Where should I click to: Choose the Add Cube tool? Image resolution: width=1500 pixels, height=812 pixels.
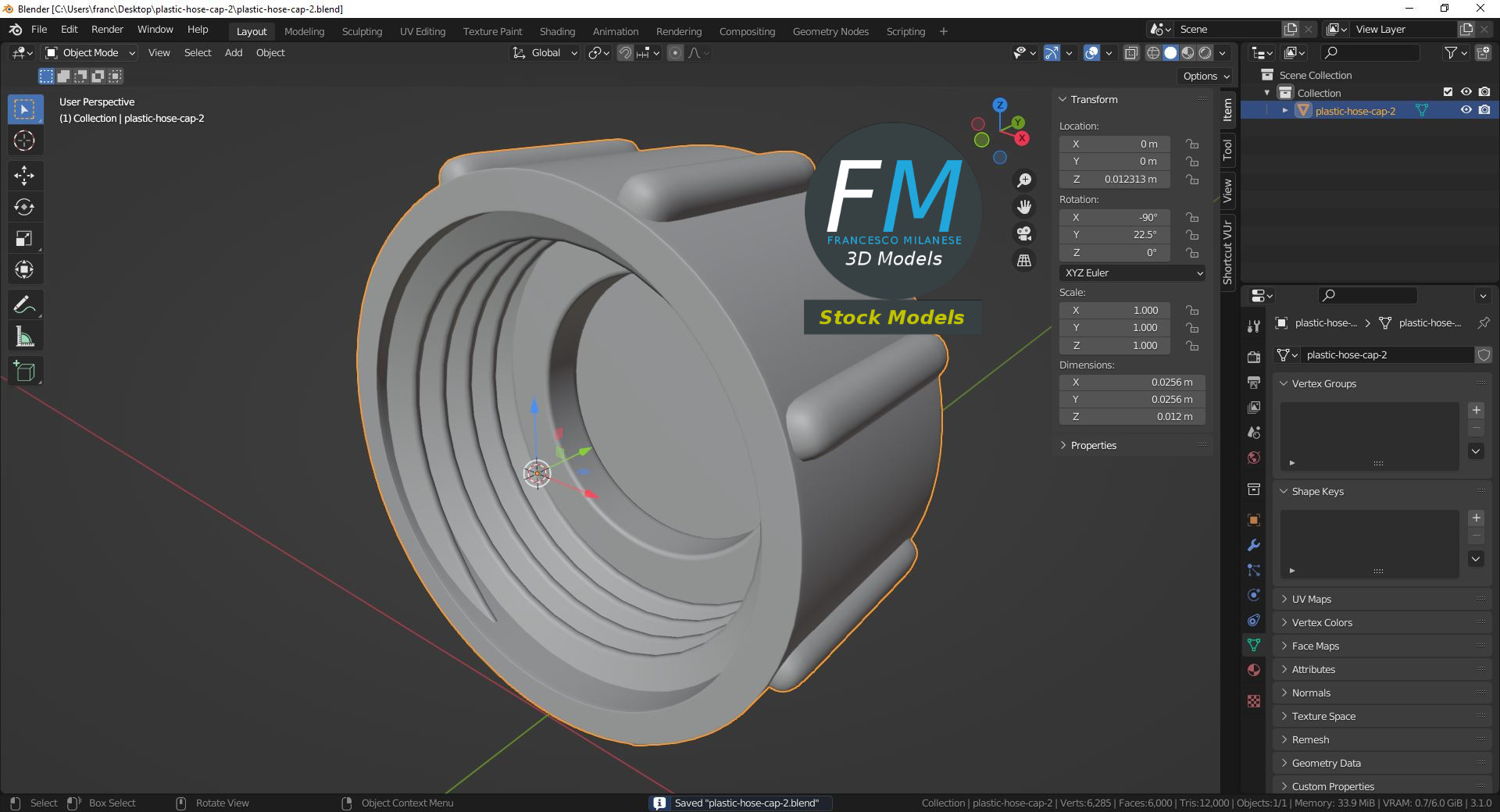pyautogui.click(x=24, y=371)
